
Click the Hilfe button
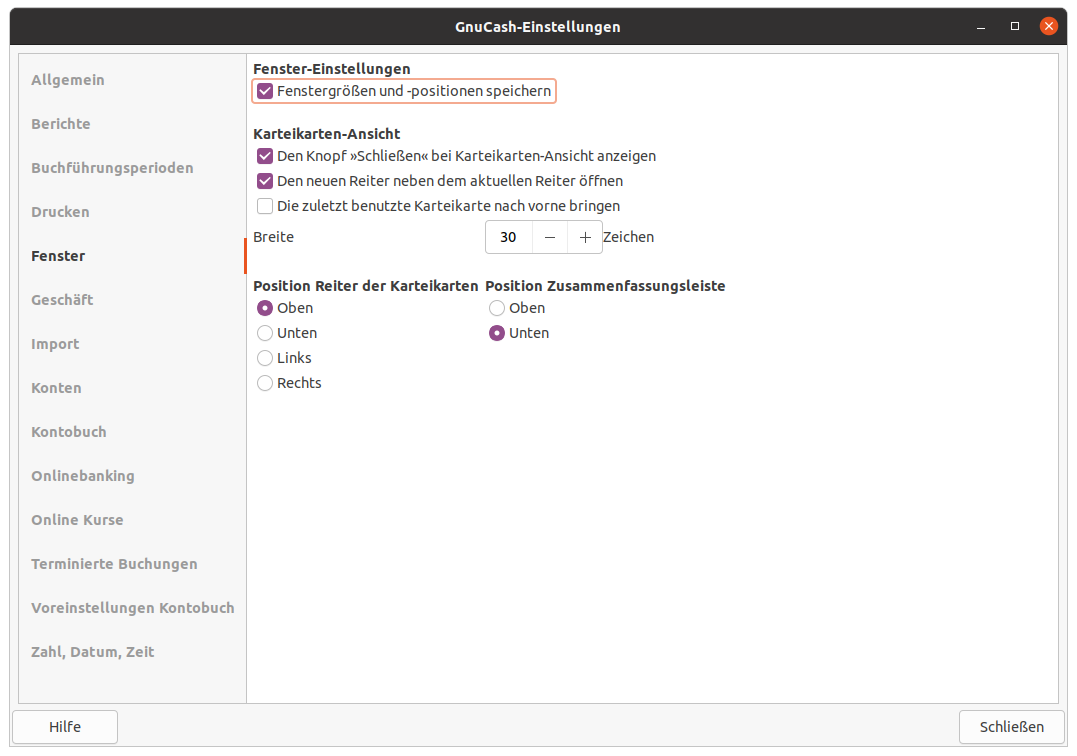coord(65,727)
